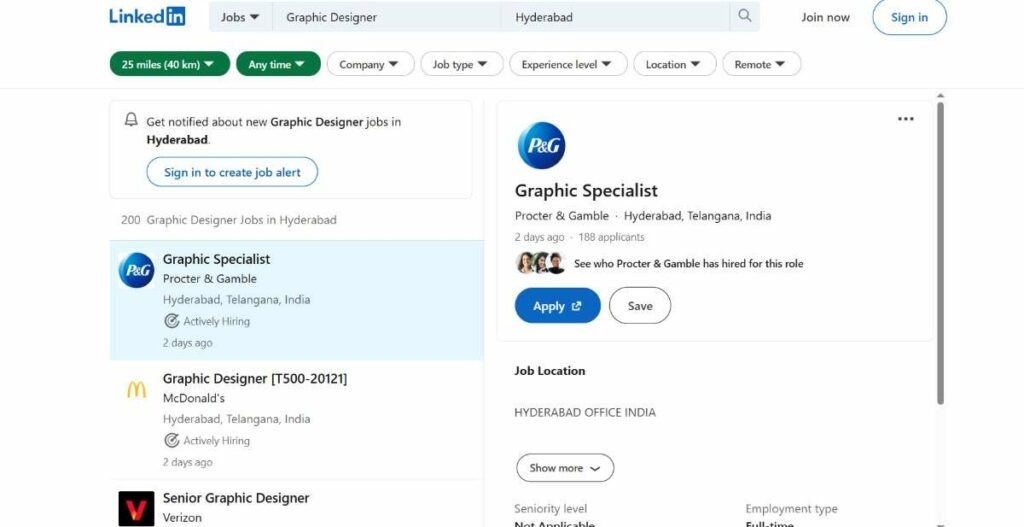The image size is (1024, 527).
Task: Open the Jobs dropdown in search bar
Action: click(240, 17)
